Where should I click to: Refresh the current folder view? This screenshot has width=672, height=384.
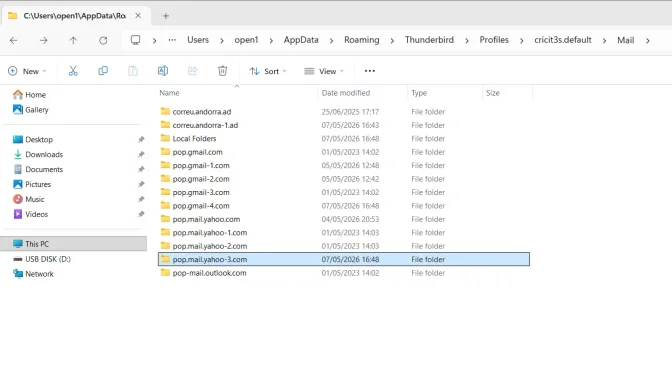click(x=103, y=40)
